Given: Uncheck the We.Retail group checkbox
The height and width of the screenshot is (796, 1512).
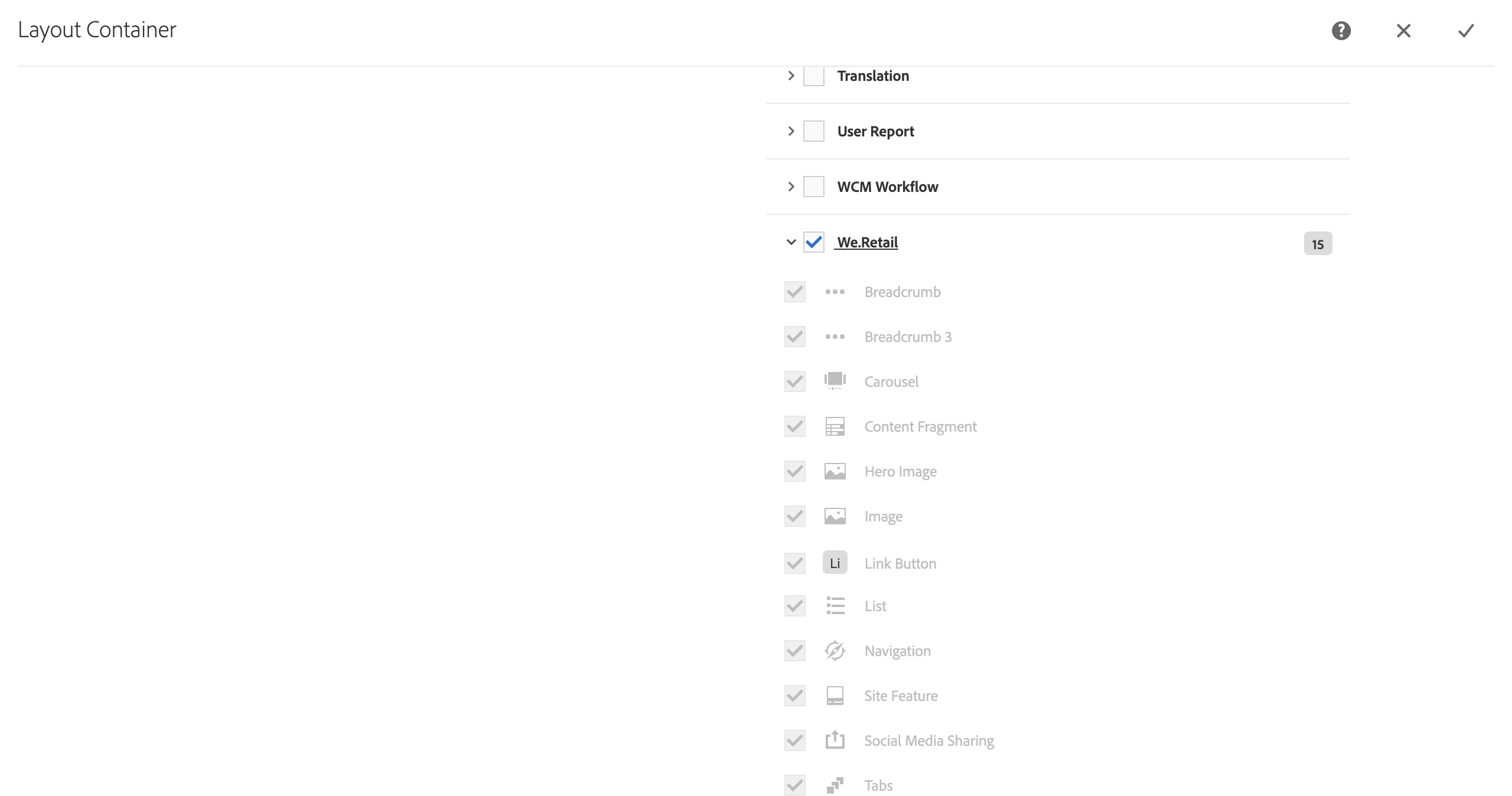Looking at the screenshot, I should click(x=813, y=242).
